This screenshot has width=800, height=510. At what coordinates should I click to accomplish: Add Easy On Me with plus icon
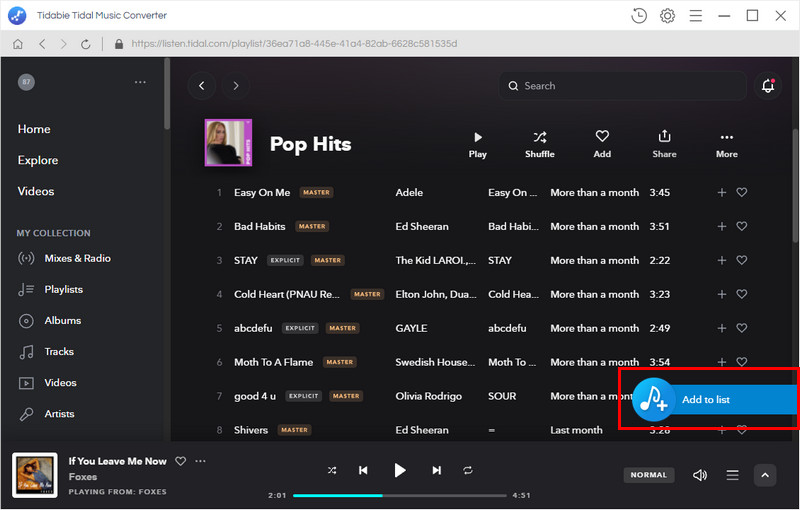721,192
